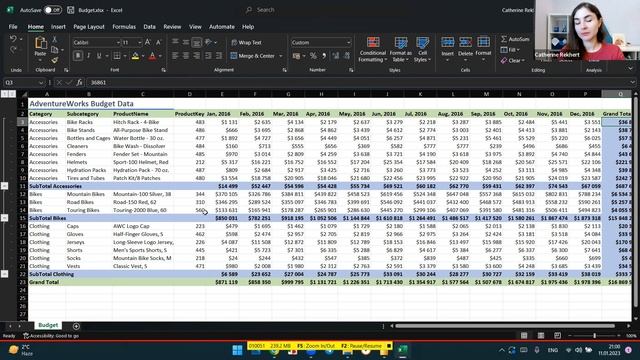Viewport: 640px width, 360px height.
Task: Open the File tab
Action: pos(13,27)
